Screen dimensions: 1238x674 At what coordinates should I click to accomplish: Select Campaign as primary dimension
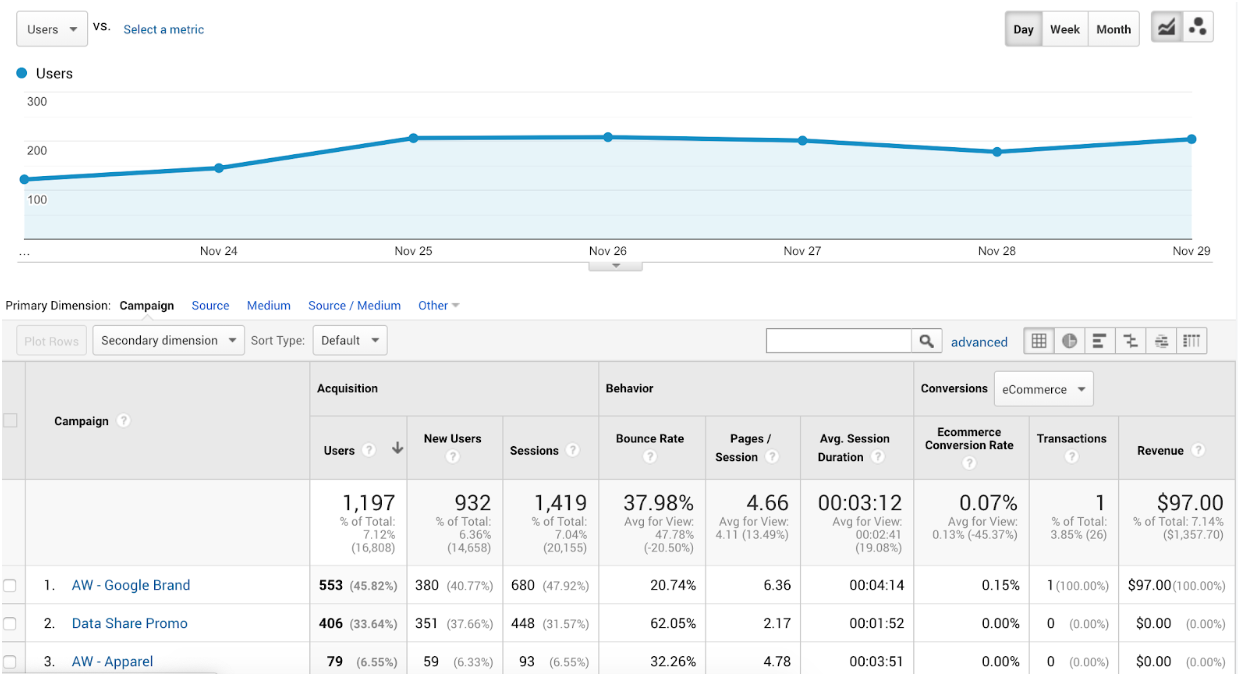pyautogui.click(x=147, y=306)
